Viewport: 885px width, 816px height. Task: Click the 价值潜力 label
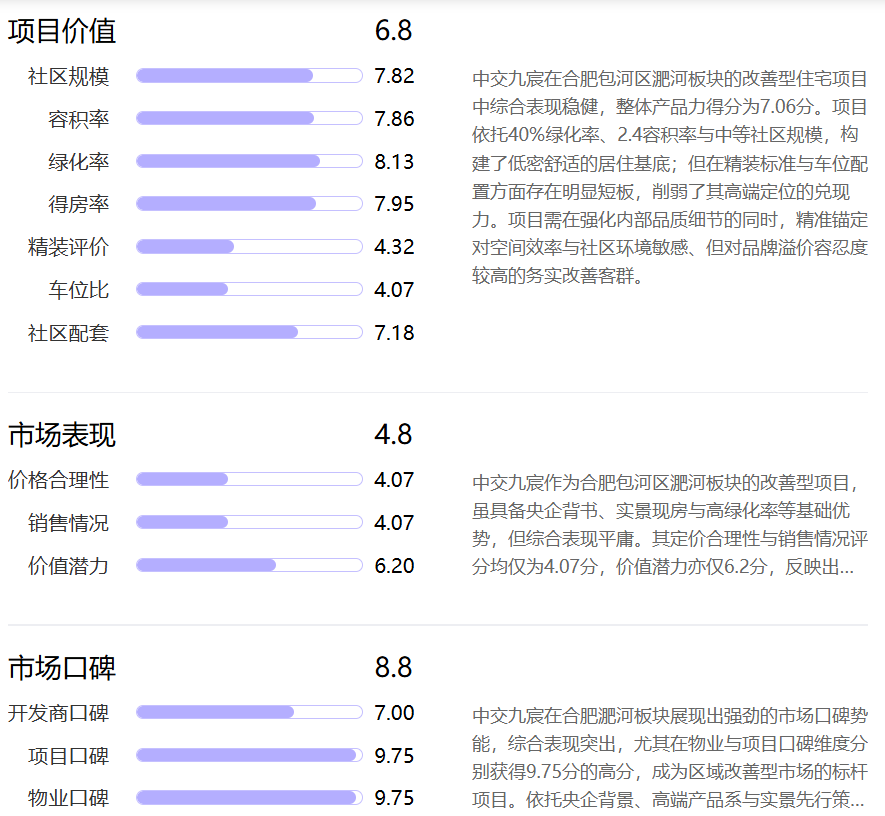[68, 566]
